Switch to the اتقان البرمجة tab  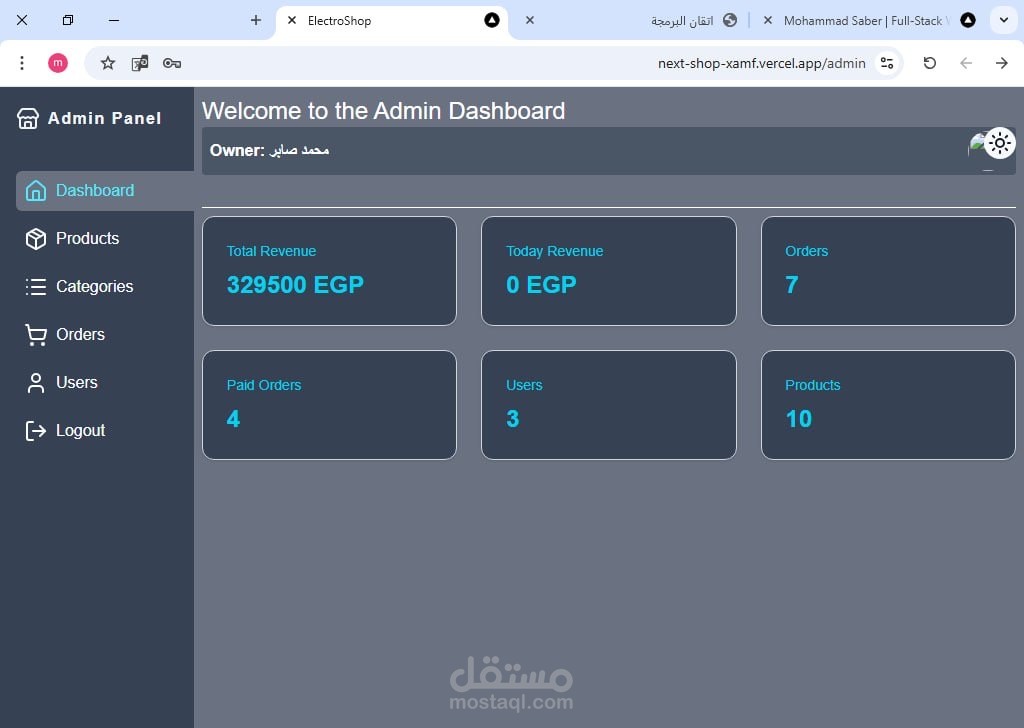(x=630, y=20)
